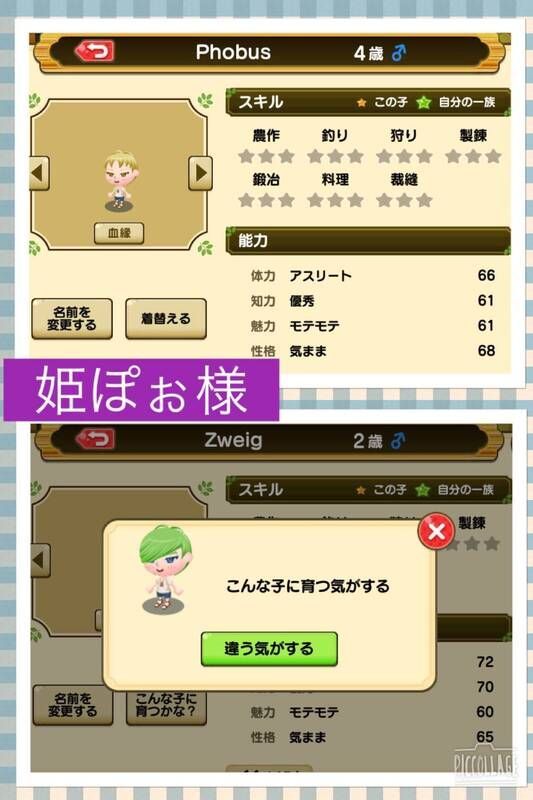Click the green star 自分の一族 legend icon
Viewport: 533px width, 800px height.
423,103
